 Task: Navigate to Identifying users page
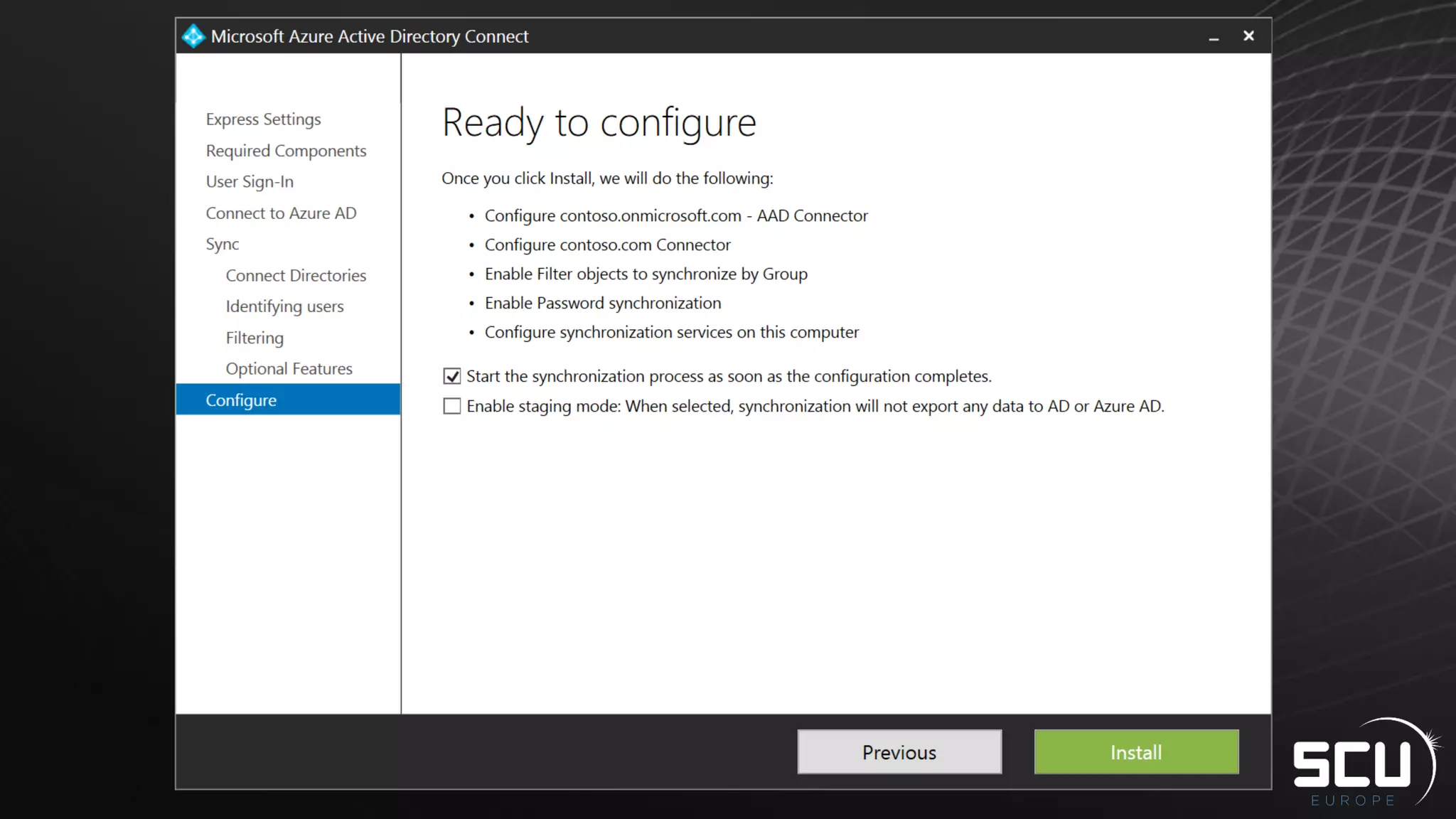pos(284,306)
